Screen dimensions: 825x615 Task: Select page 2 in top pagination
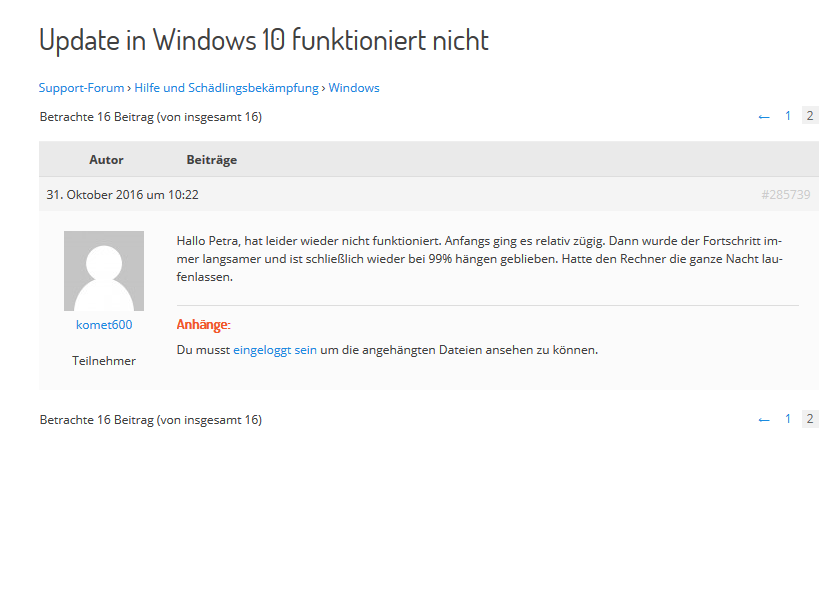click(x=810, y=116)
